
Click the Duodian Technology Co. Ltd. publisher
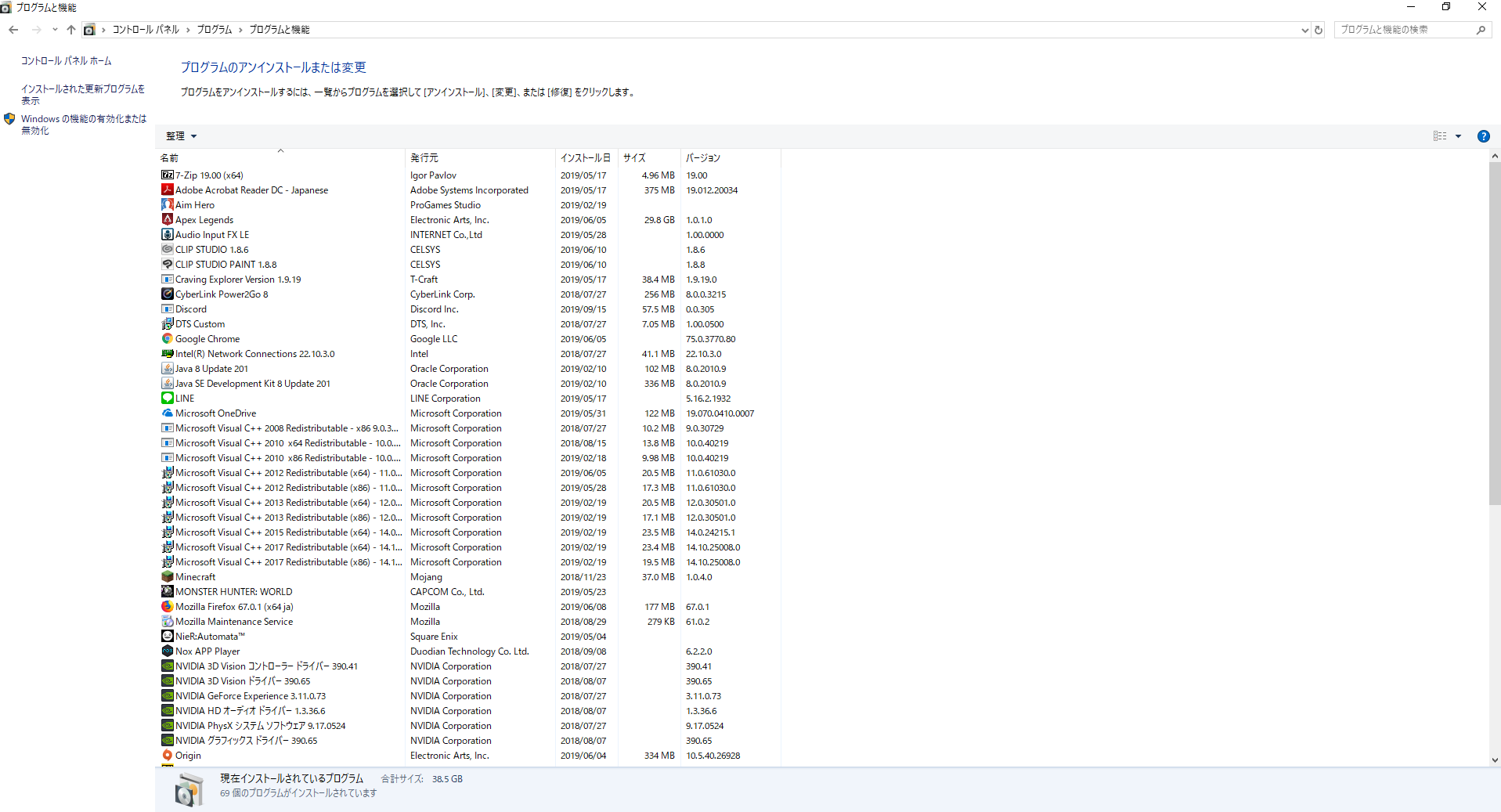[x=470, y=651]
